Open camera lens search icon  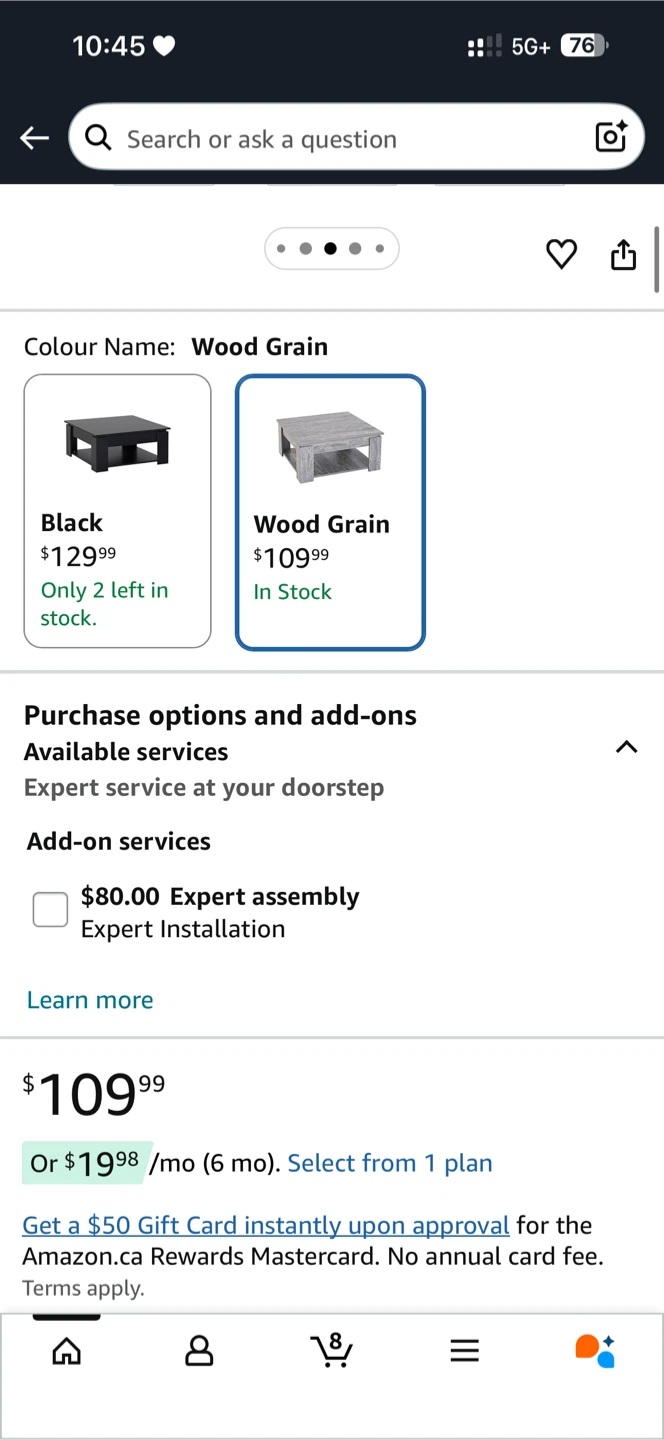(x=611, y=137)
